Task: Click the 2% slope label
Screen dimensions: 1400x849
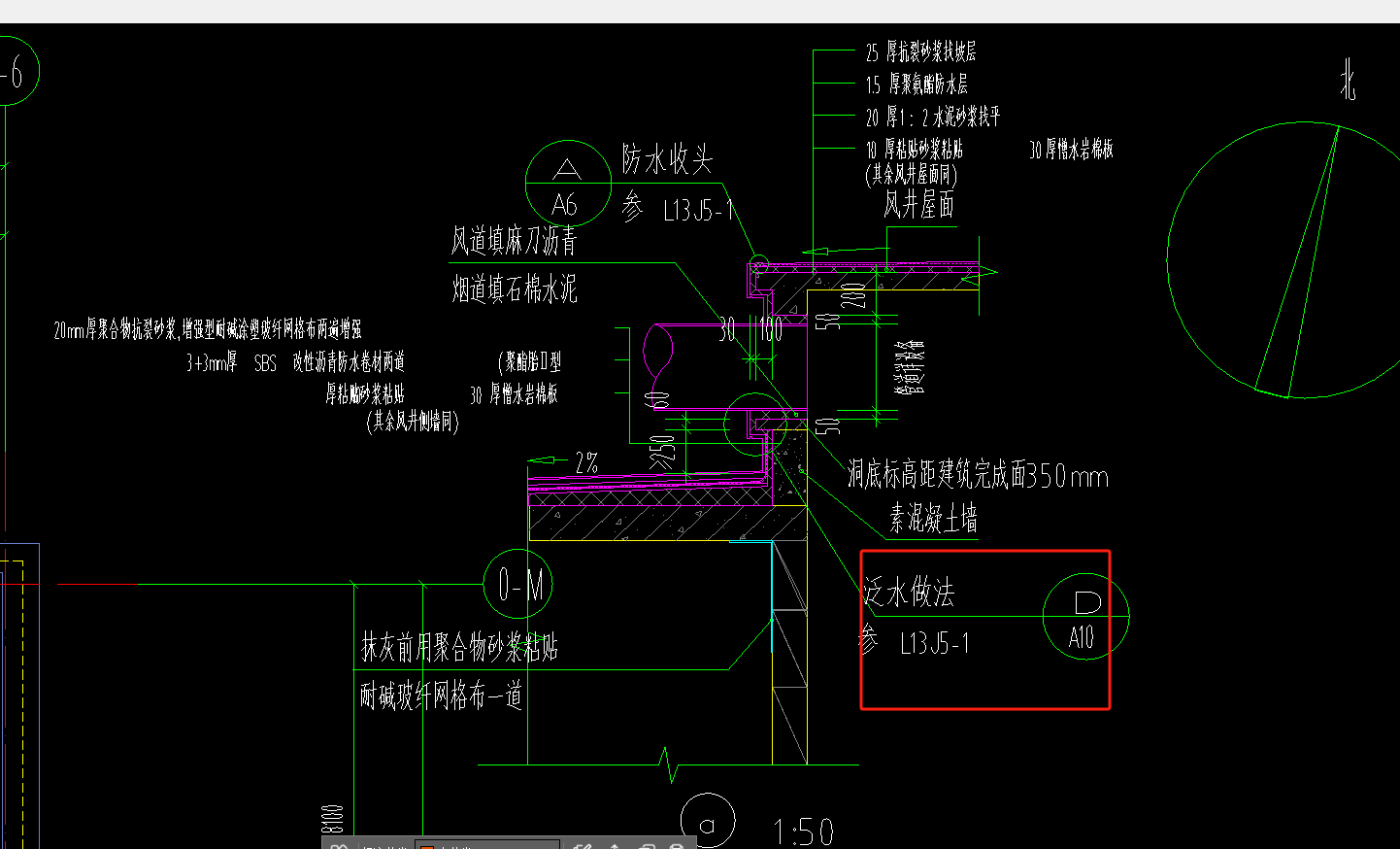Action: 586,462
